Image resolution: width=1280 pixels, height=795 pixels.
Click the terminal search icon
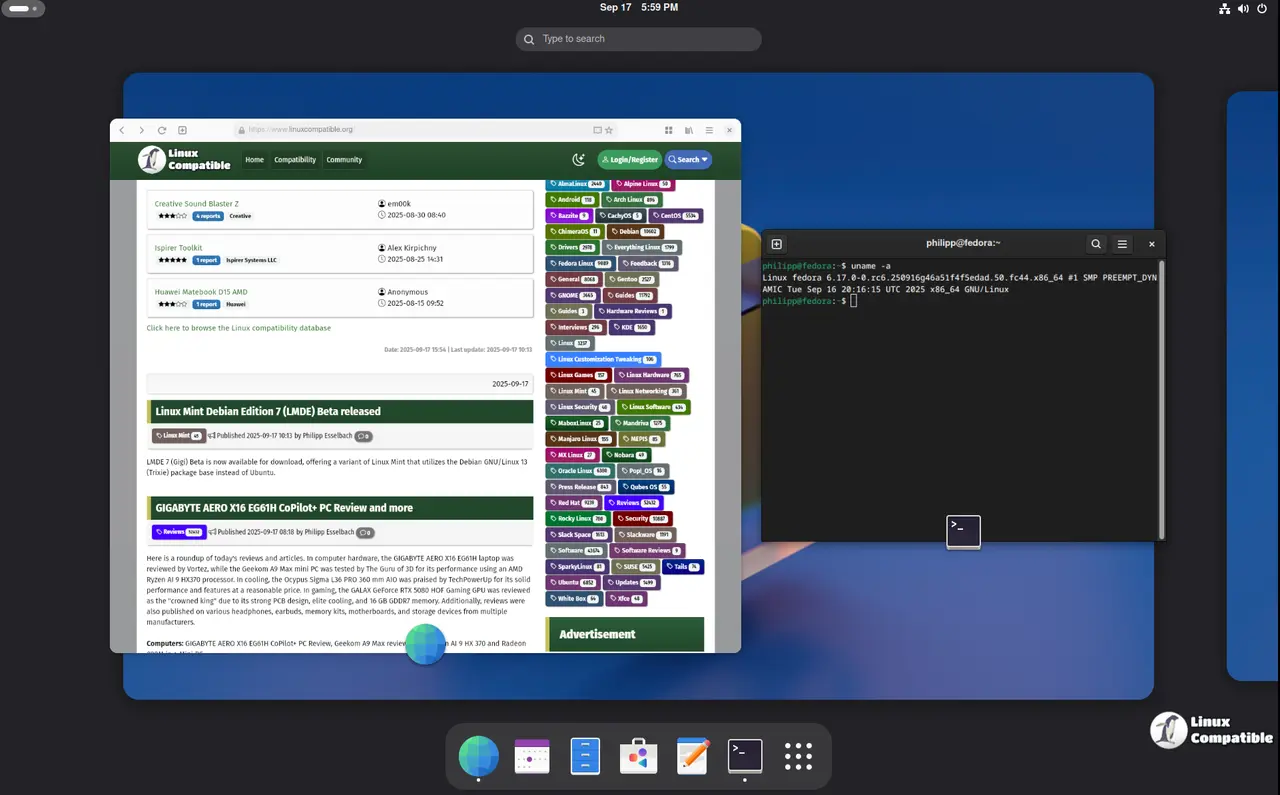[x=1096, y=243]
